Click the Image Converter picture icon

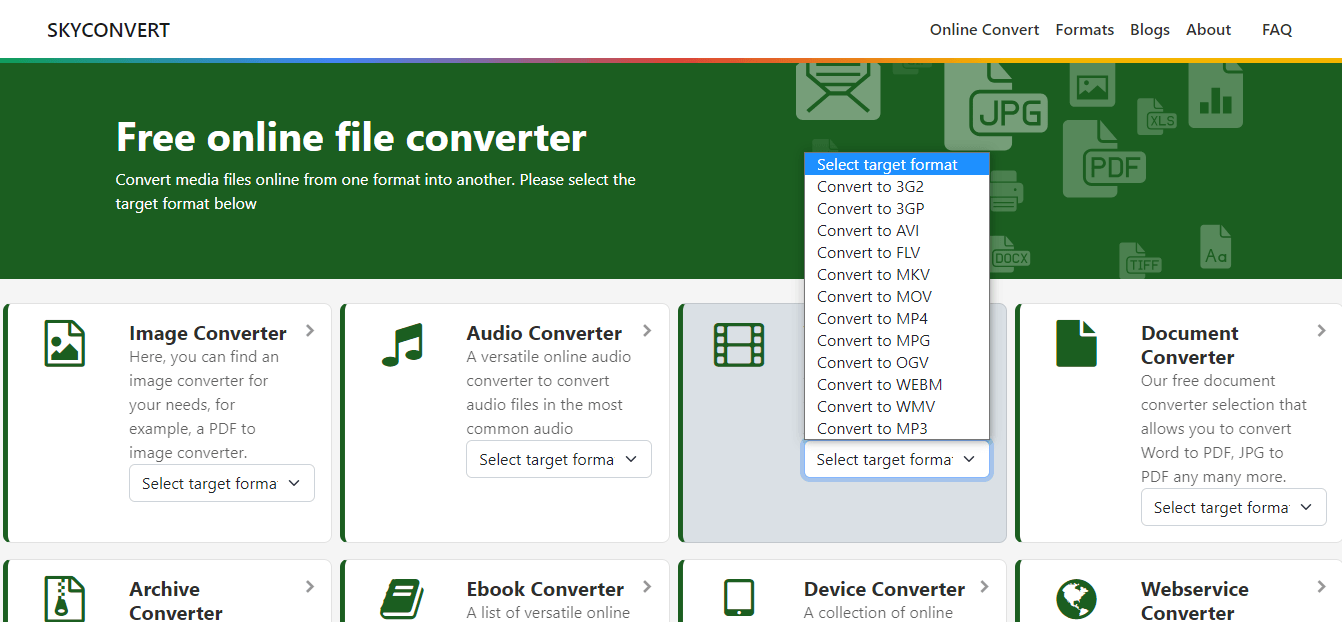pos(65,343)
